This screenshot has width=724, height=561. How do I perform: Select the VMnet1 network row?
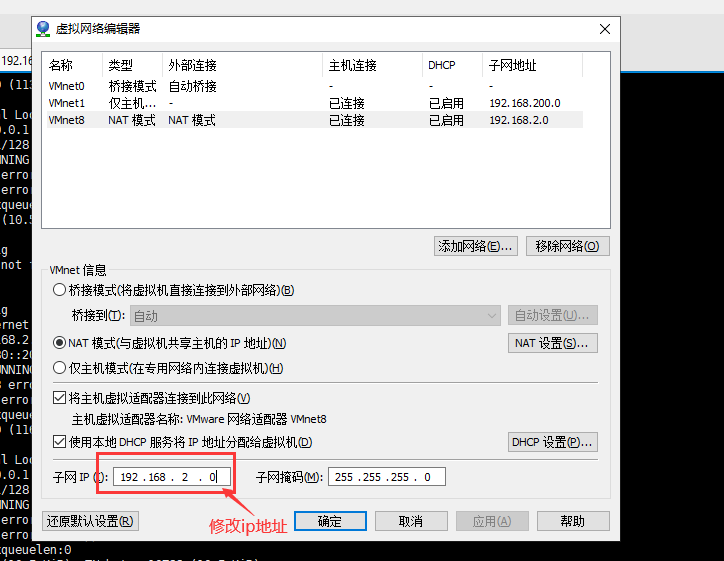[314, 103]
